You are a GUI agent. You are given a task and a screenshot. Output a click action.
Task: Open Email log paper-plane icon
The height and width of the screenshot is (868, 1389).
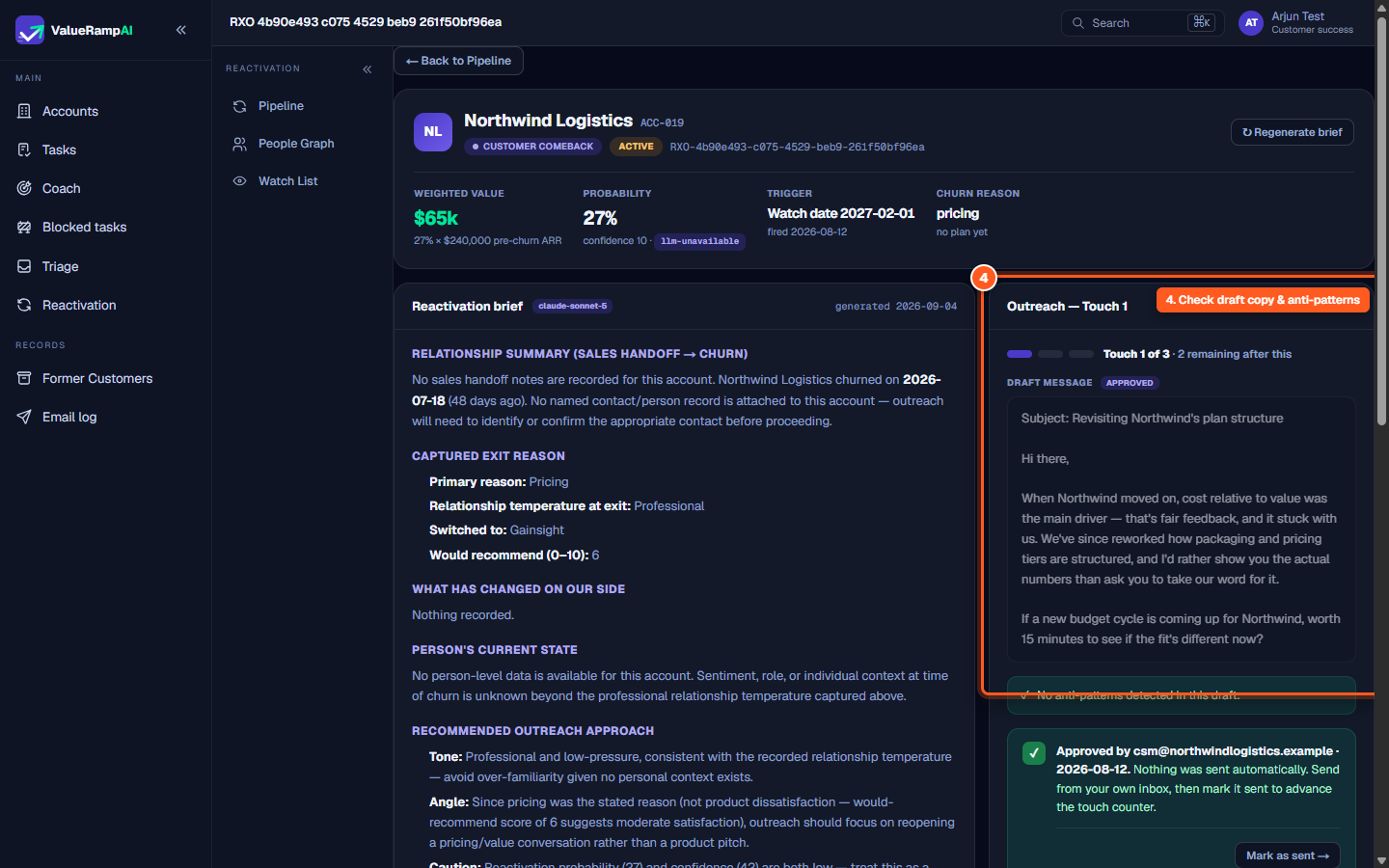pyautogui.click(x=24, y=417)
